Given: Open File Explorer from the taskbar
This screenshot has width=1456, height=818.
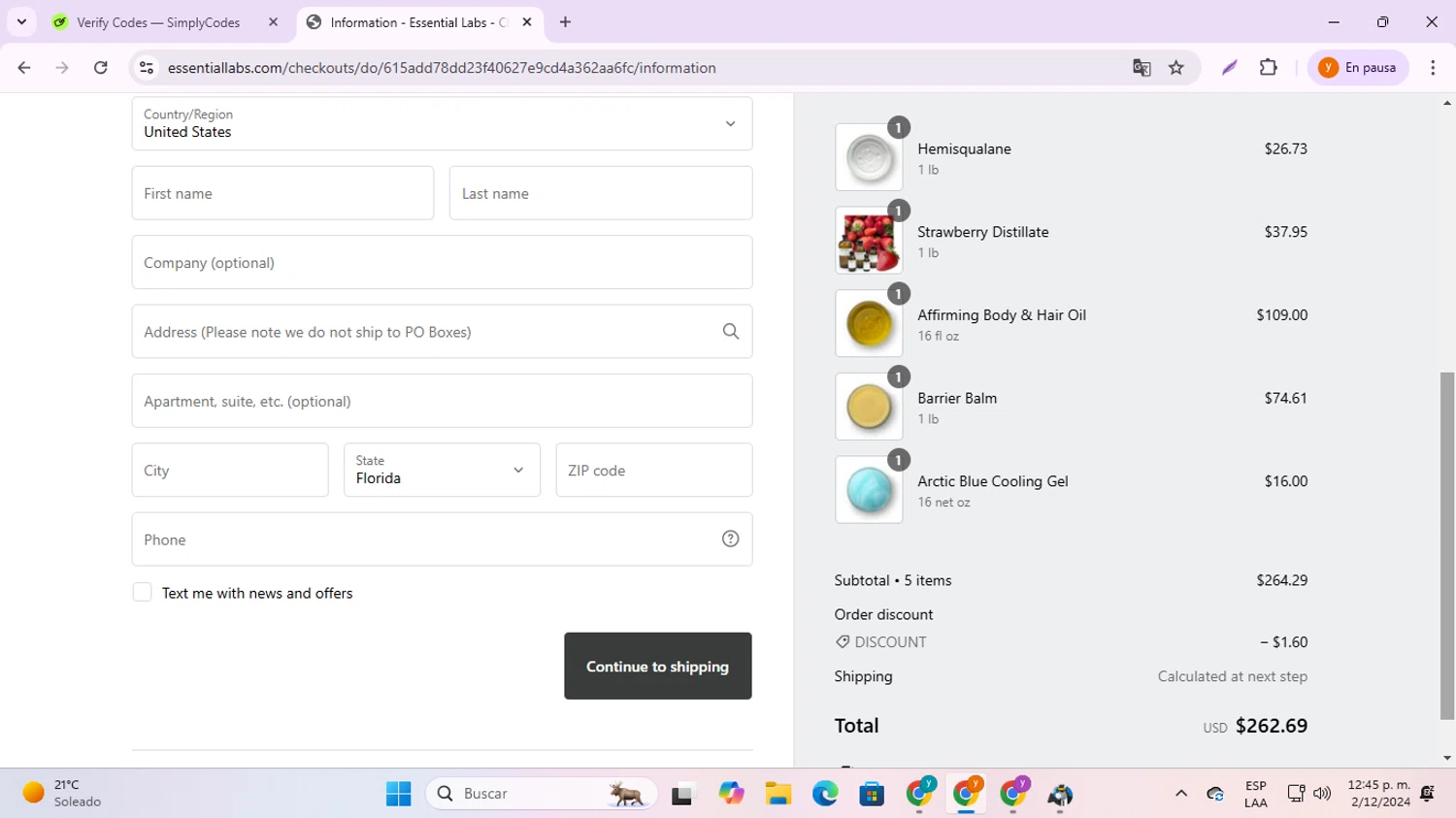Looking at the screenshot, I should pos(778,794).
